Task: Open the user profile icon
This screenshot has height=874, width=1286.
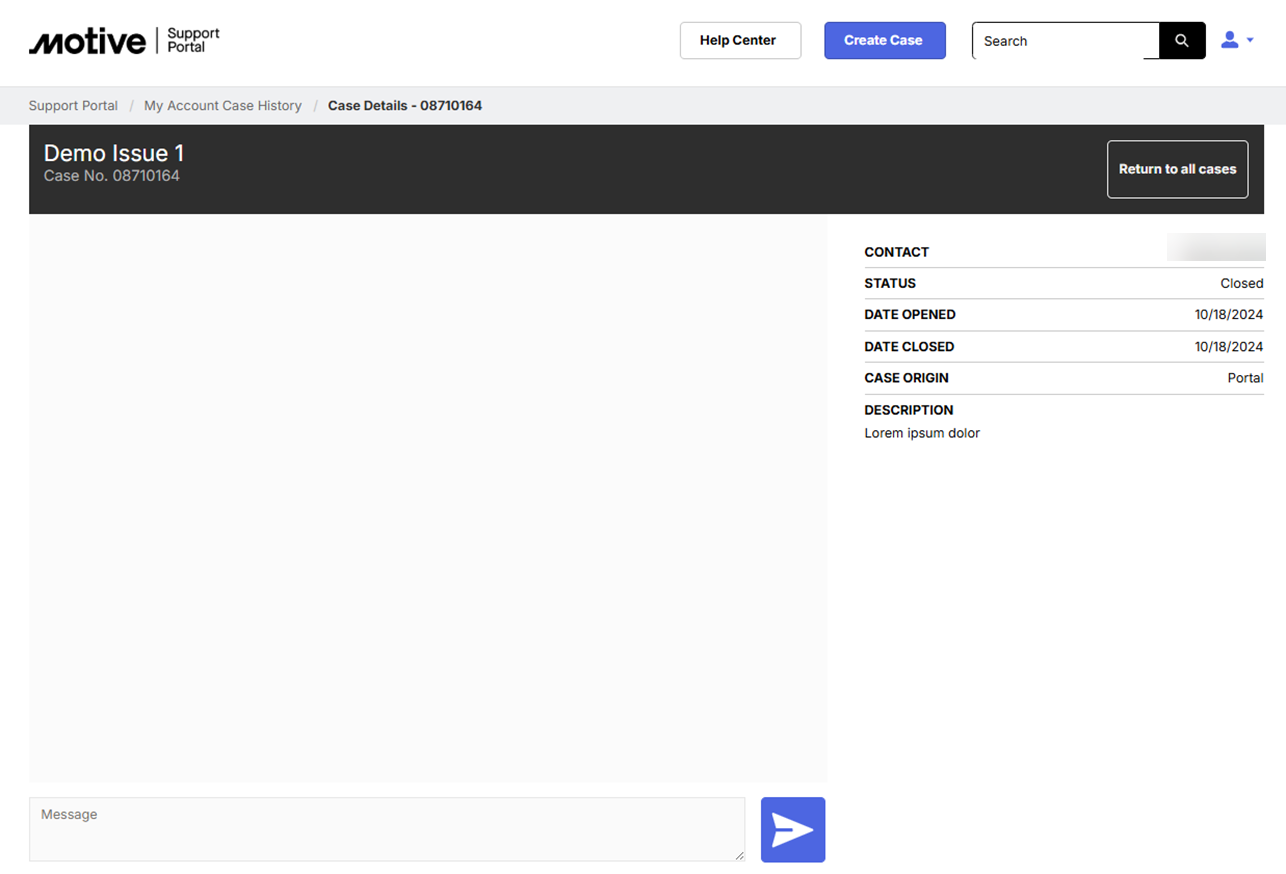Action: pyautogui.click(x=1230, y=40)
